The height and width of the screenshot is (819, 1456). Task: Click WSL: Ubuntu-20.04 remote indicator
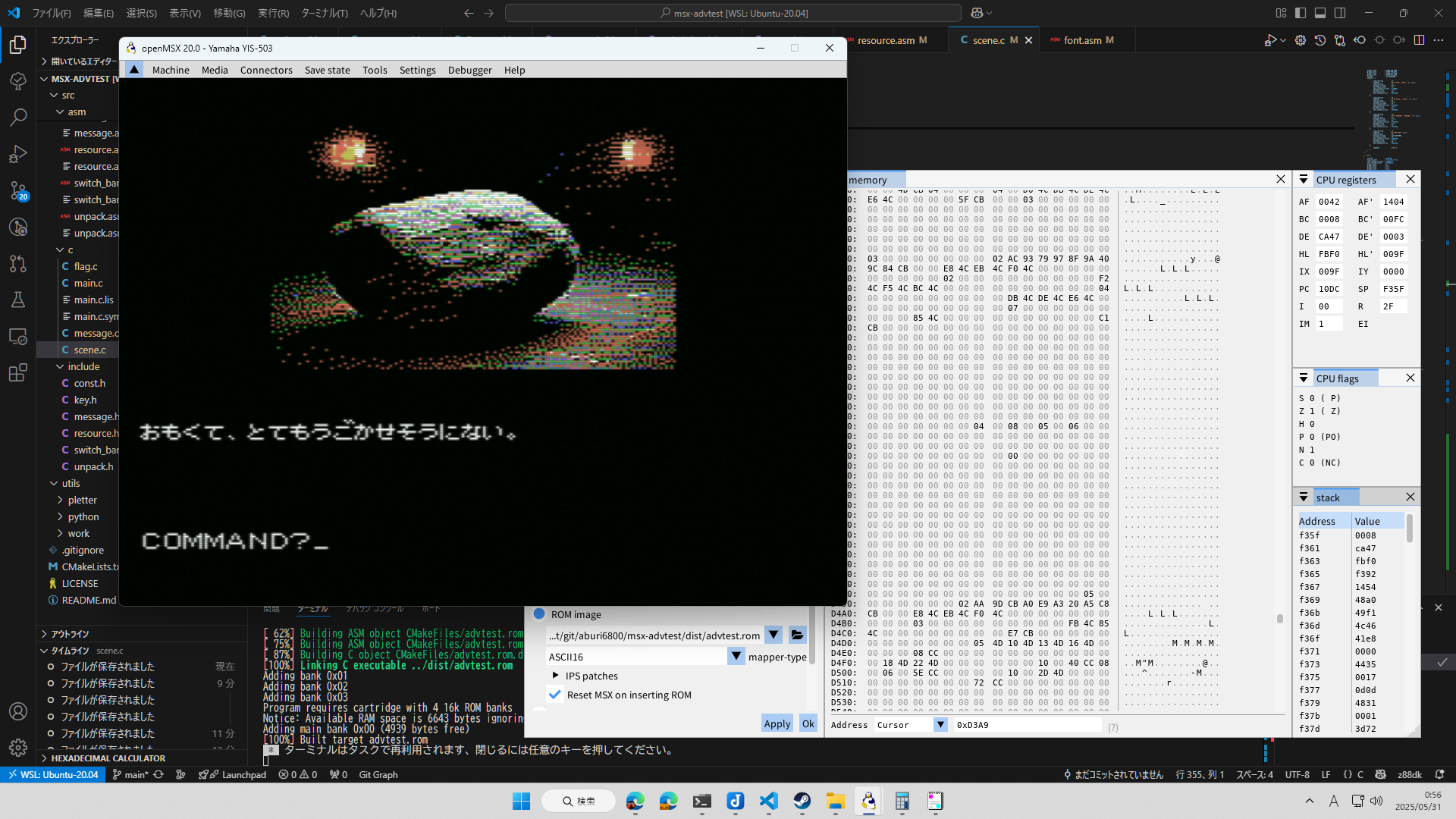coord(53,775)
